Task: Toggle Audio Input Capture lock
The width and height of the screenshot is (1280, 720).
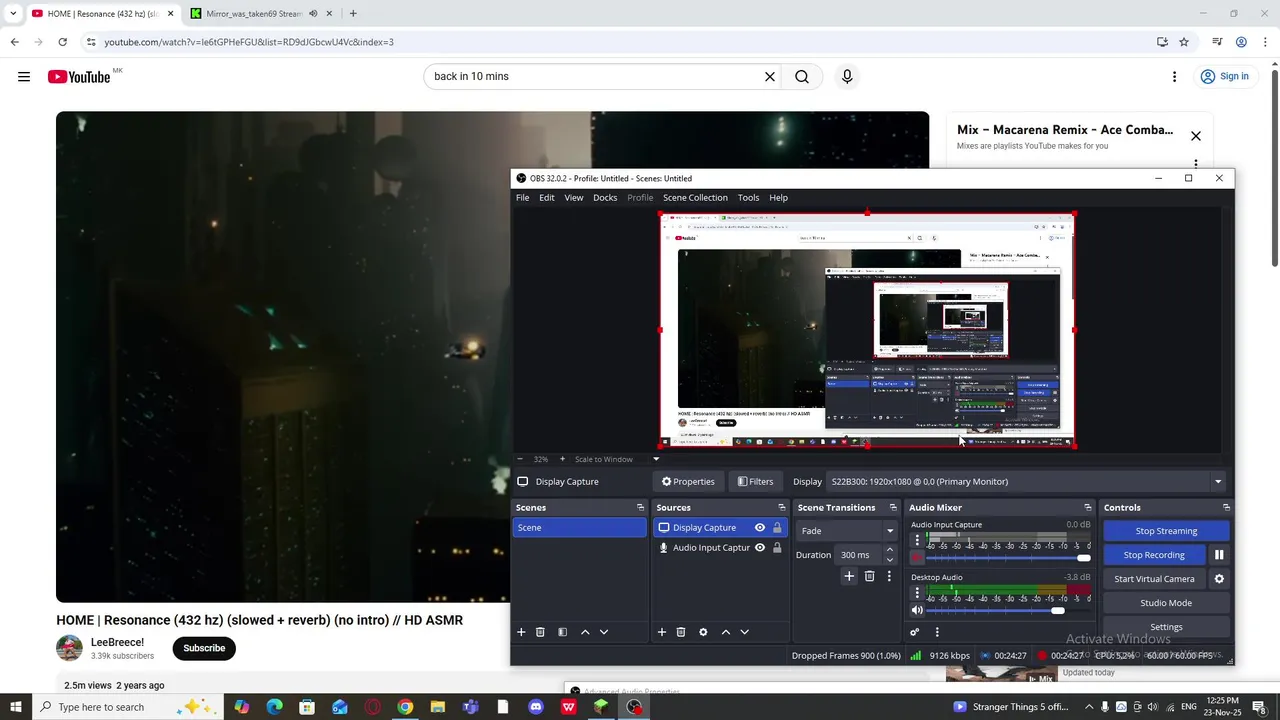Action: point(777,548)
